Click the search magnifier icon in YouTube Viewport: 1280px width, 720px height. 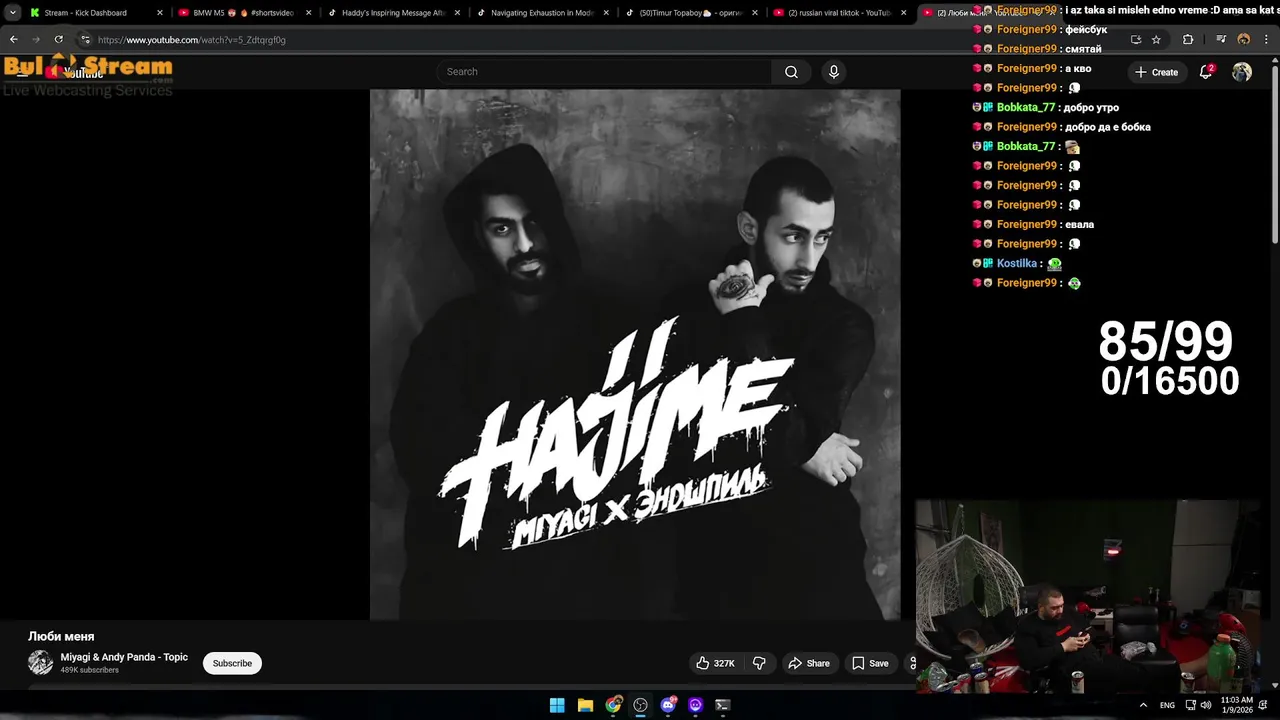click(x=791, y=72)
